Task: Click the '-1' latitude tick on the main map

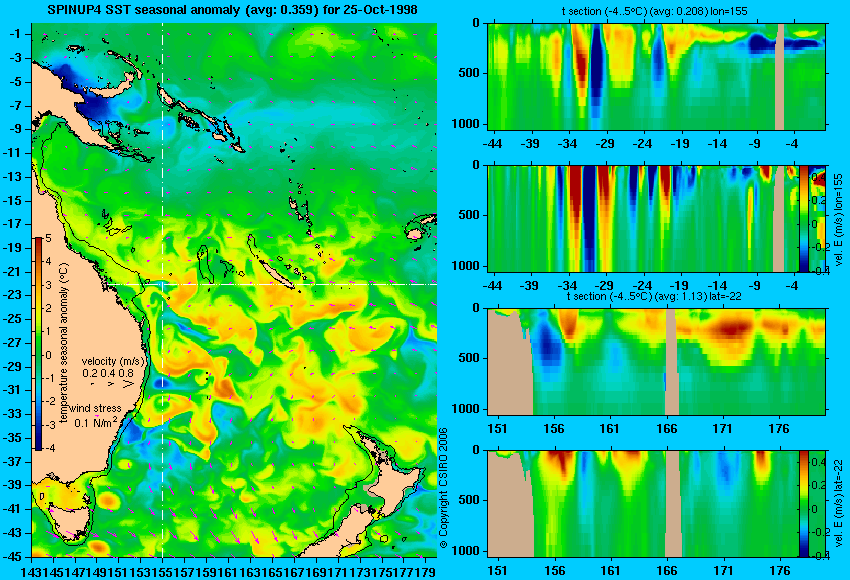Action: point(15,34)
